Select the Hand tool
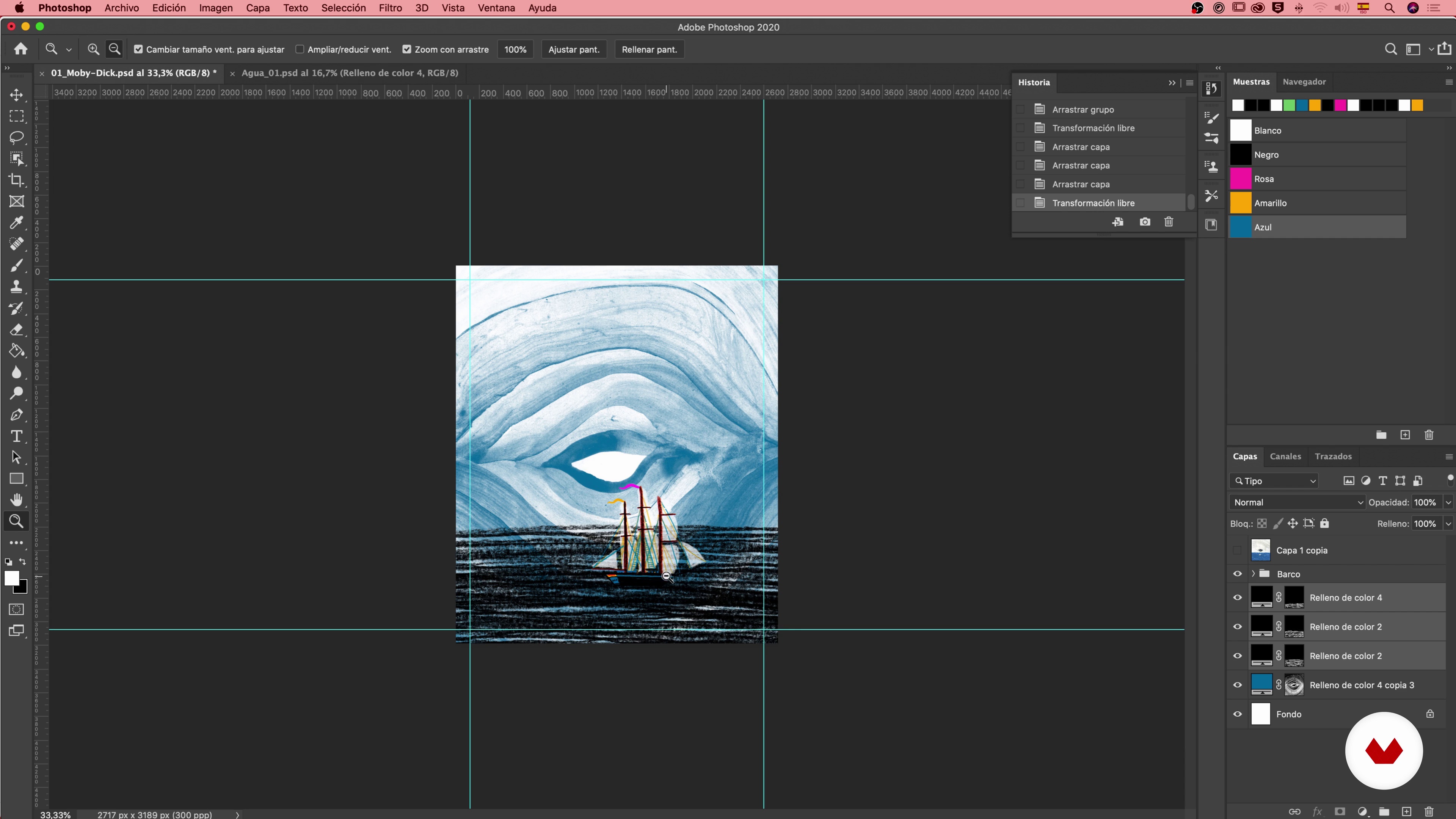1456x819 pixels. pyautogui.click(x=16, y=500)
